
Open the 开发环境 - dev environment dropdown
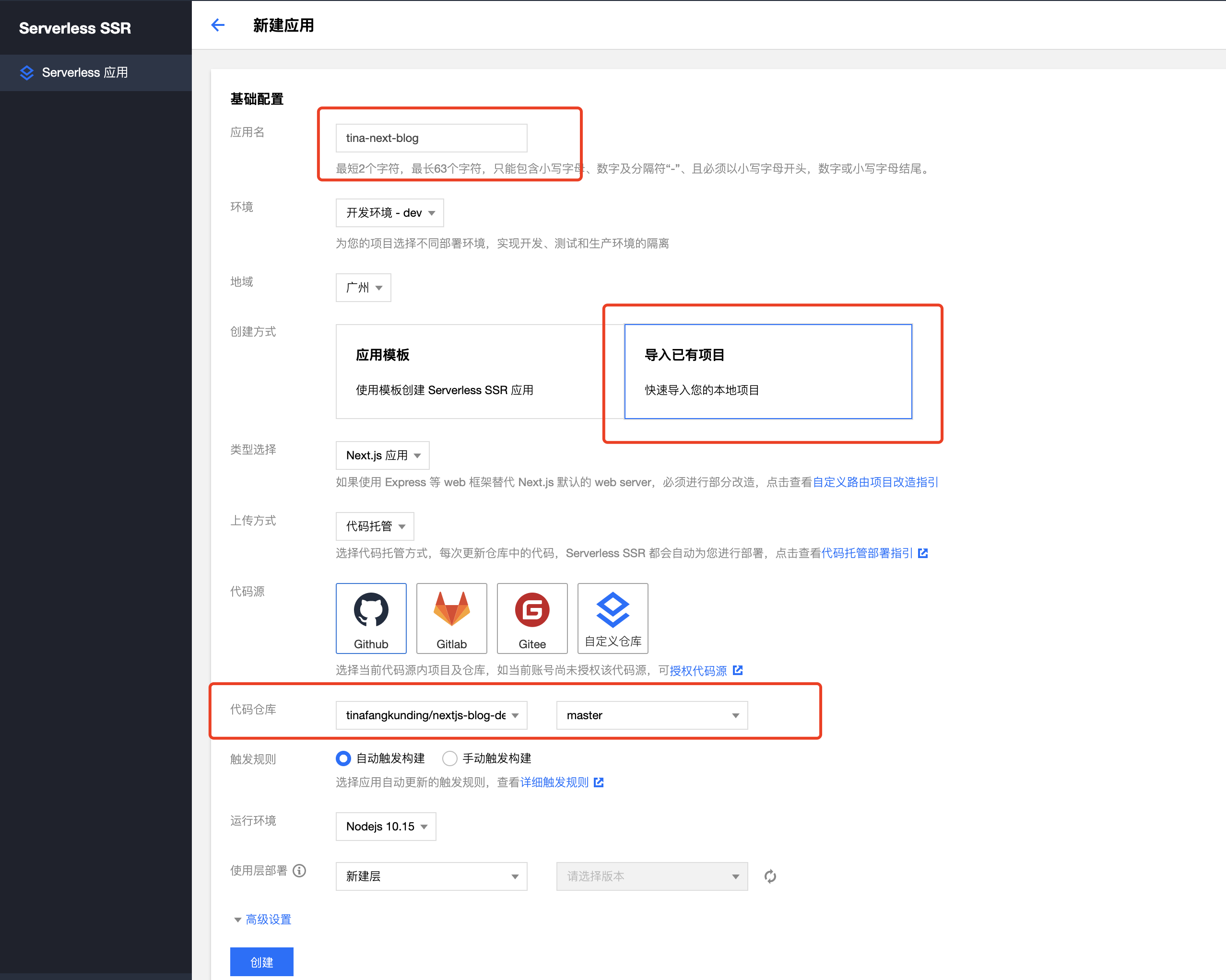[389, 212]
